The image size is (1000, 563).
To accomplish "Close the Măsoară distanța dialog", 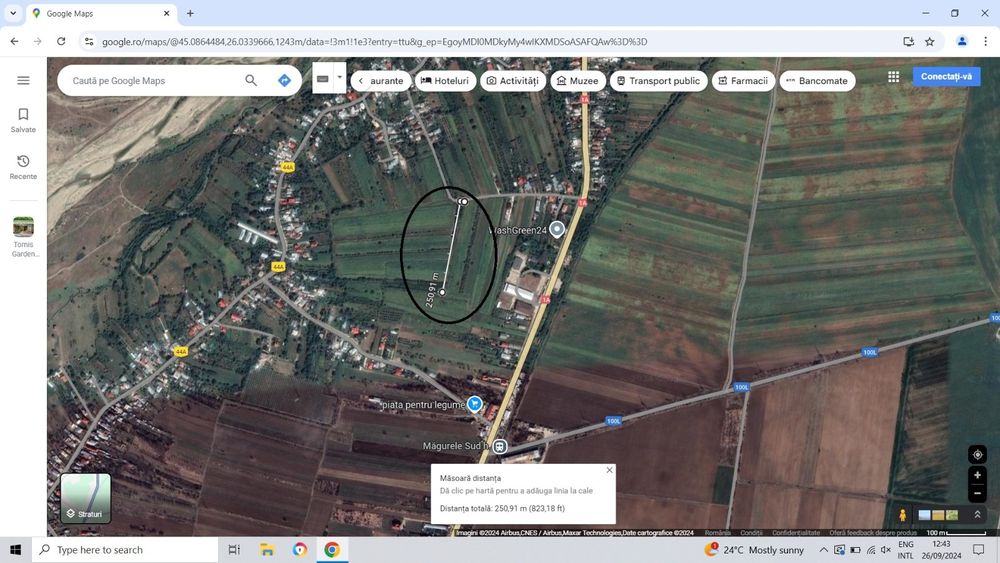I will coord(609,470).
